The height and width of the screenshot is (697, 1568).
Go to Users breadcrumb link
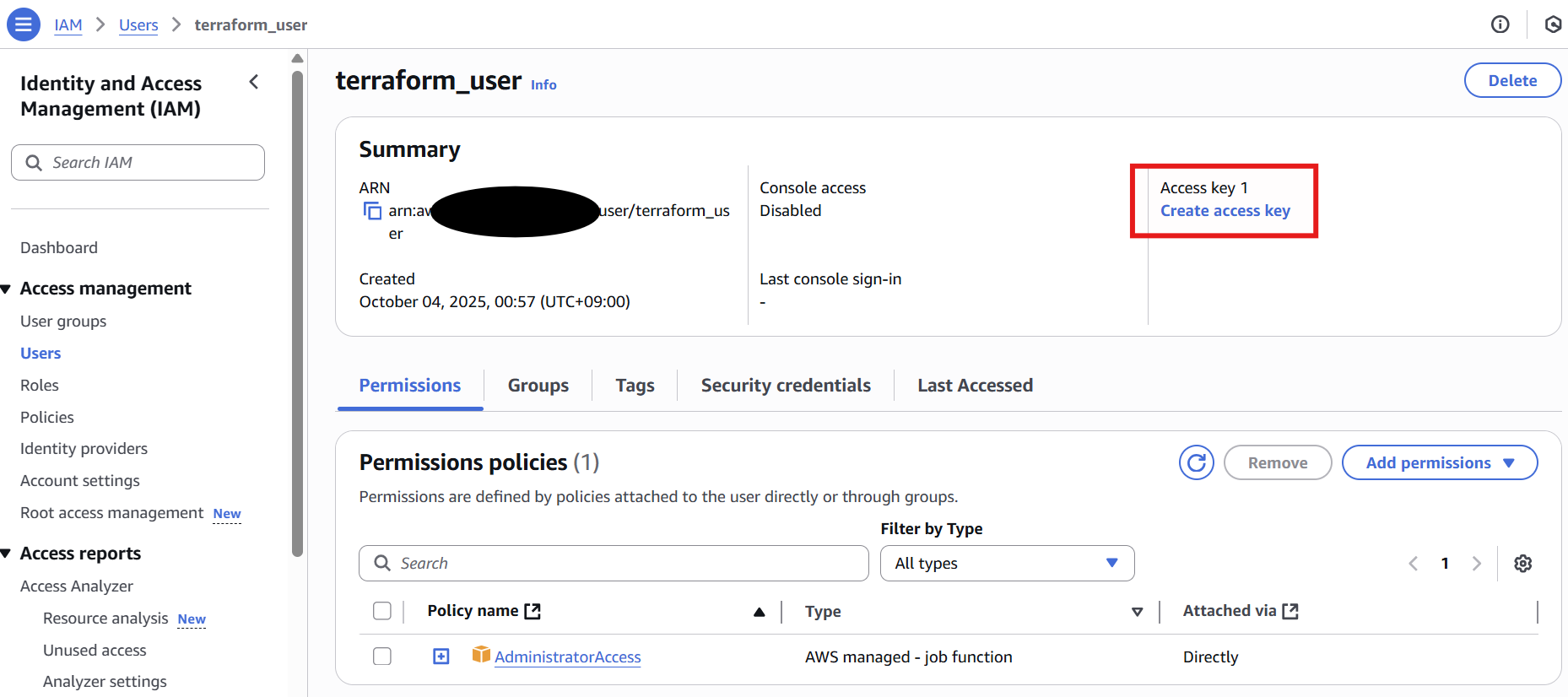[x=138, y=24]
